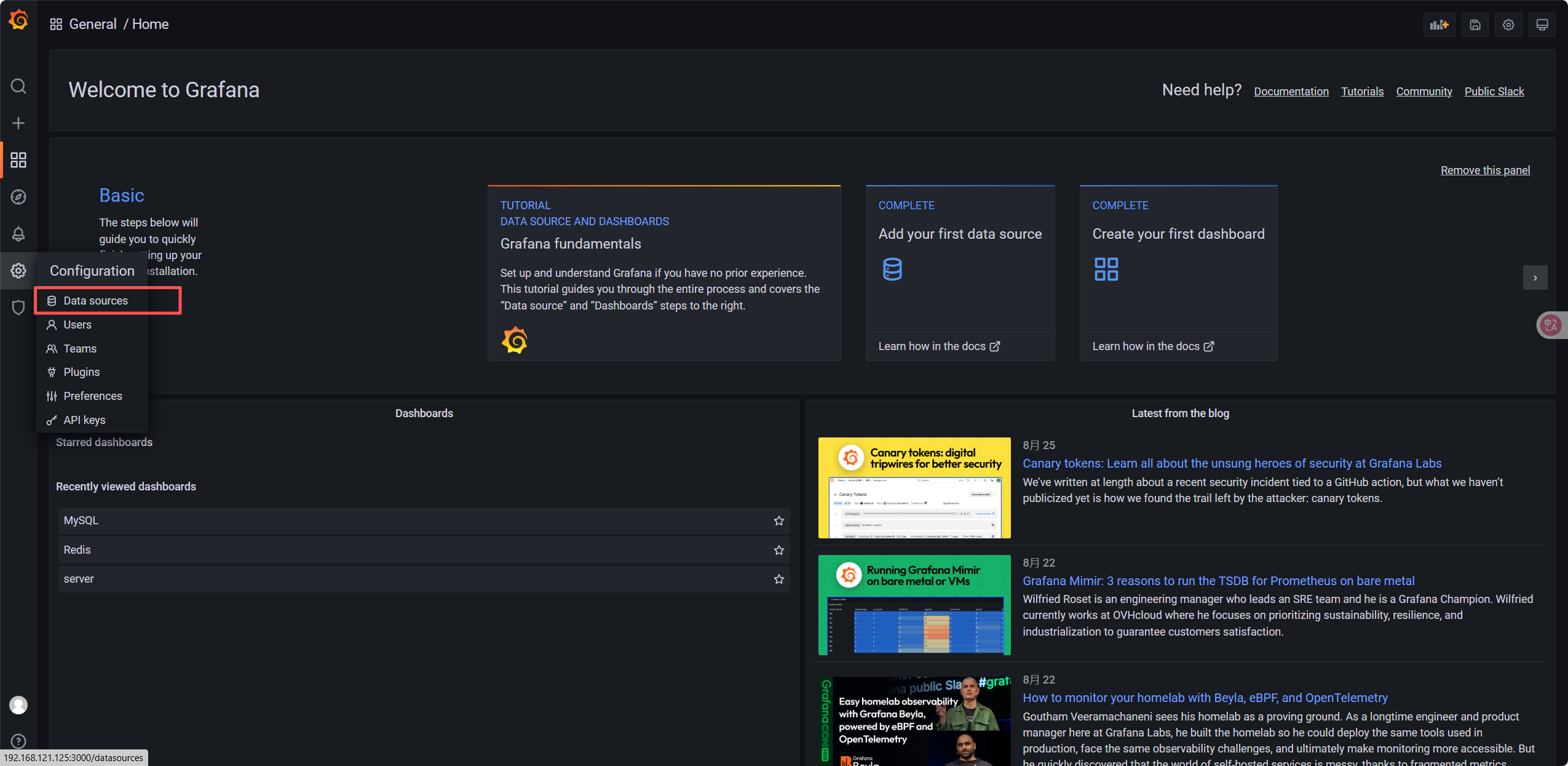
Task: Open the Help question mark icon
Action: coord(18,741)
